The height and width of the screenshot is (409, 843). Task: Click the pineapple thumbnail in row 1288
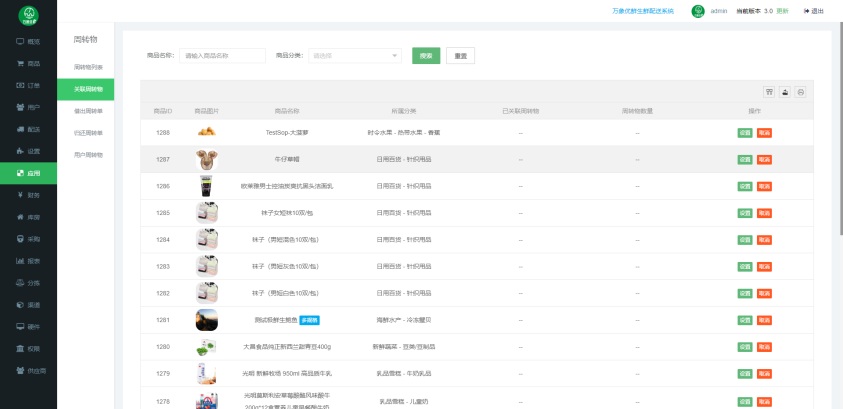[x=206, y=132]
